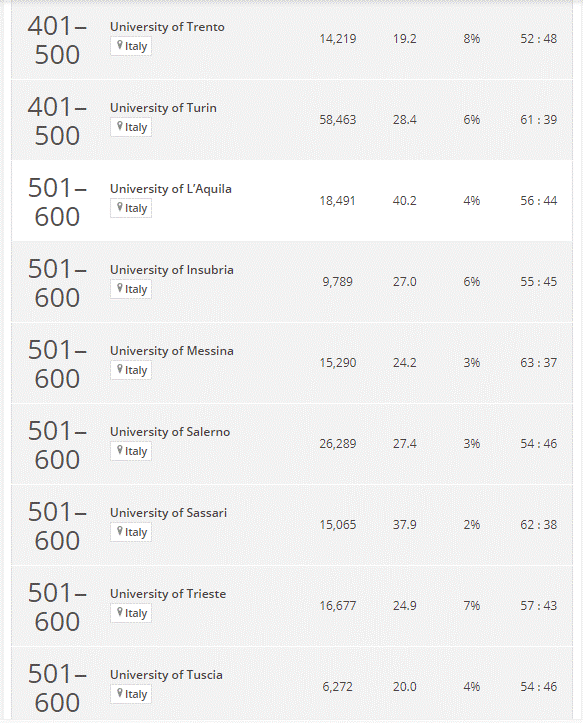This screenshot has width=583, height=723.
Task: Open the University of Messina link
Action: [x=172, y=351]
